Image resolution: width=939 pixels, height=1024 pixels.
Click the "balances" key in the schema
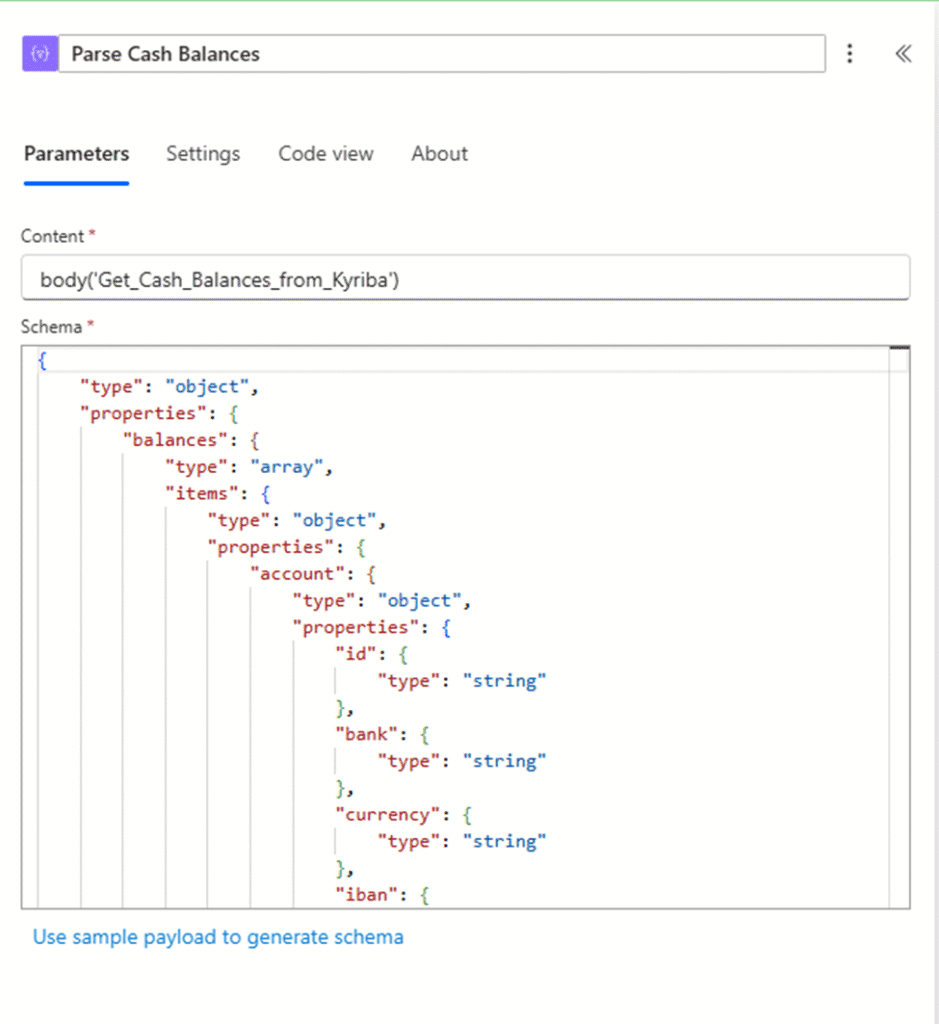(169, 440)
